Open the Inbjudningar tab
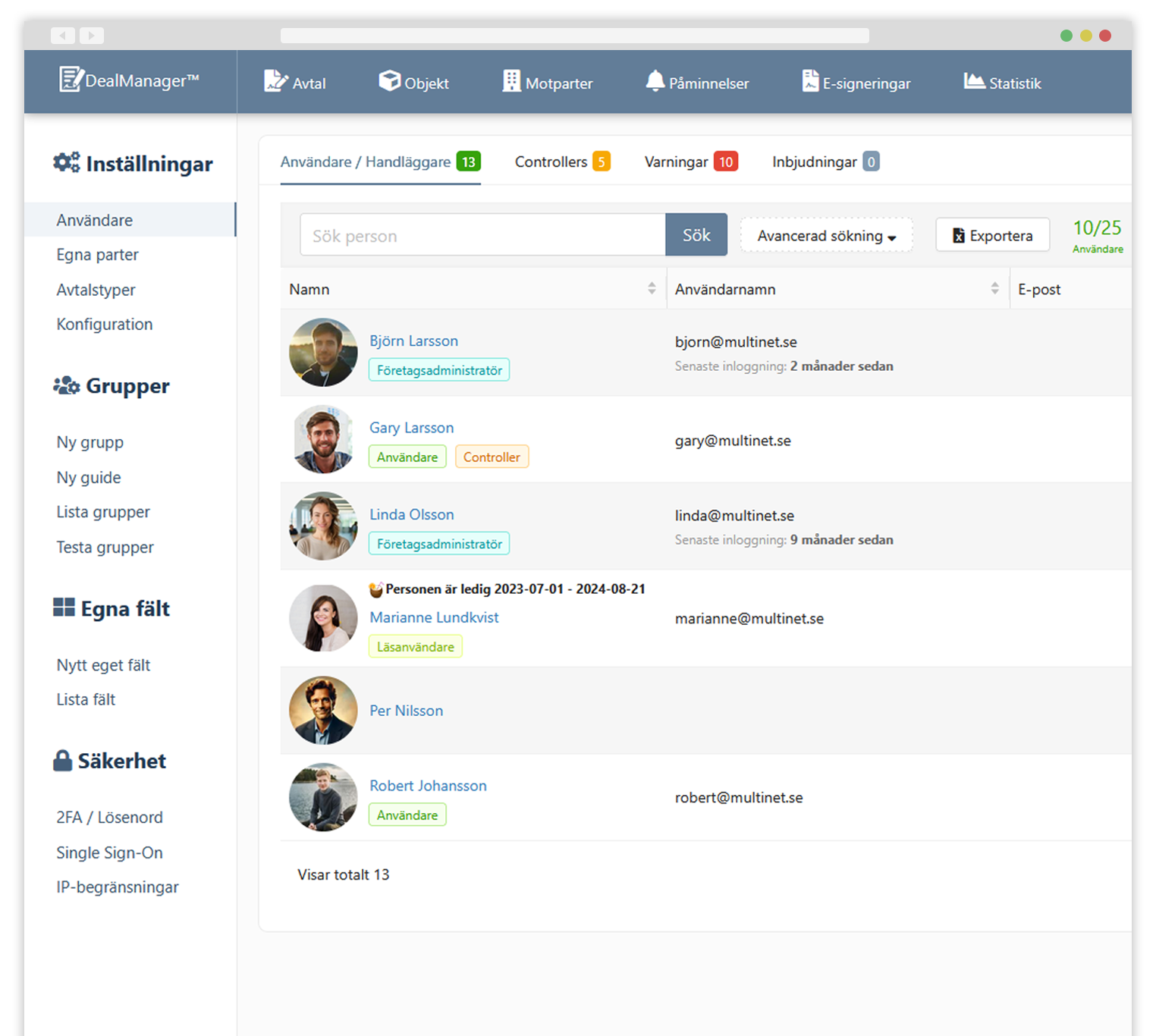This screenshot has height=1036, width=1156. coord(825,162)
